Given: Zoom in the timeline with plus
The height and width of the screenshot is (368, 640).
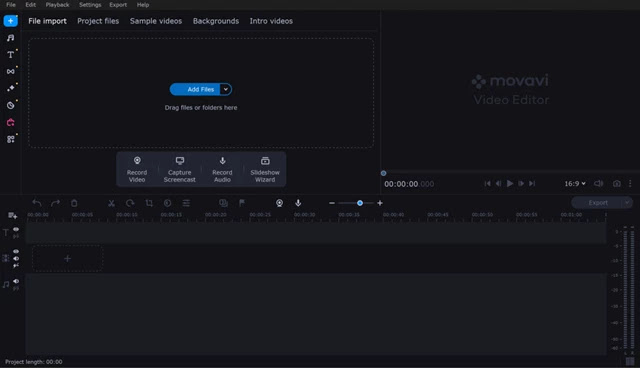Looking at the screenshot, I should (380, 203).
